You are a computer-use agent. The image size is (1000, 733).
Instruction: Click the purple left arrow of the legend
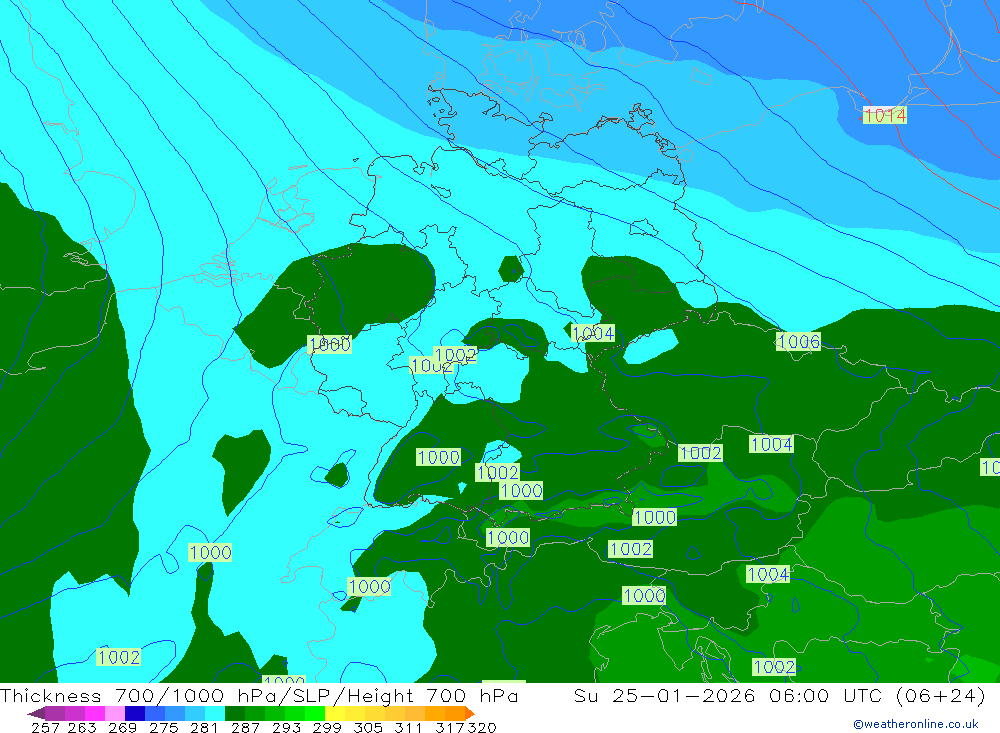coord(36,713)
